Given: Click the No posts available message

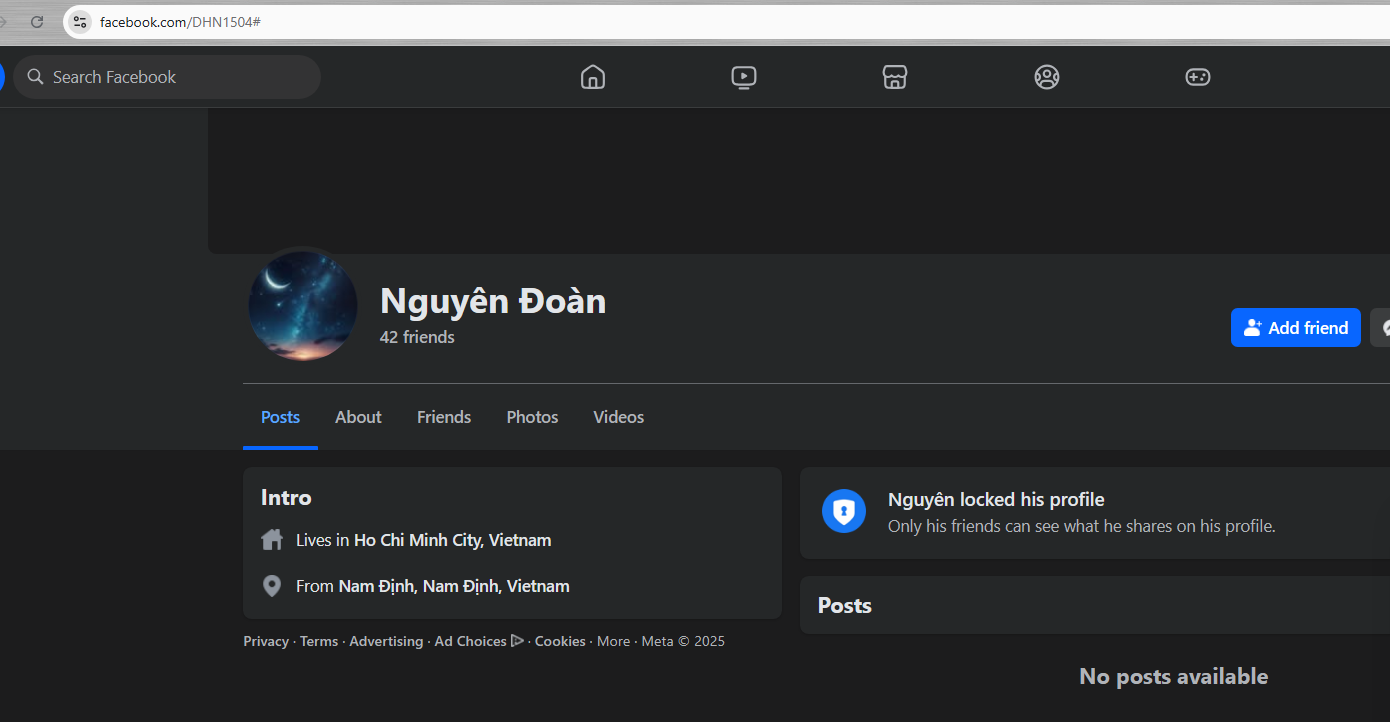Looking at the screenshot, I should (1174, 677).
